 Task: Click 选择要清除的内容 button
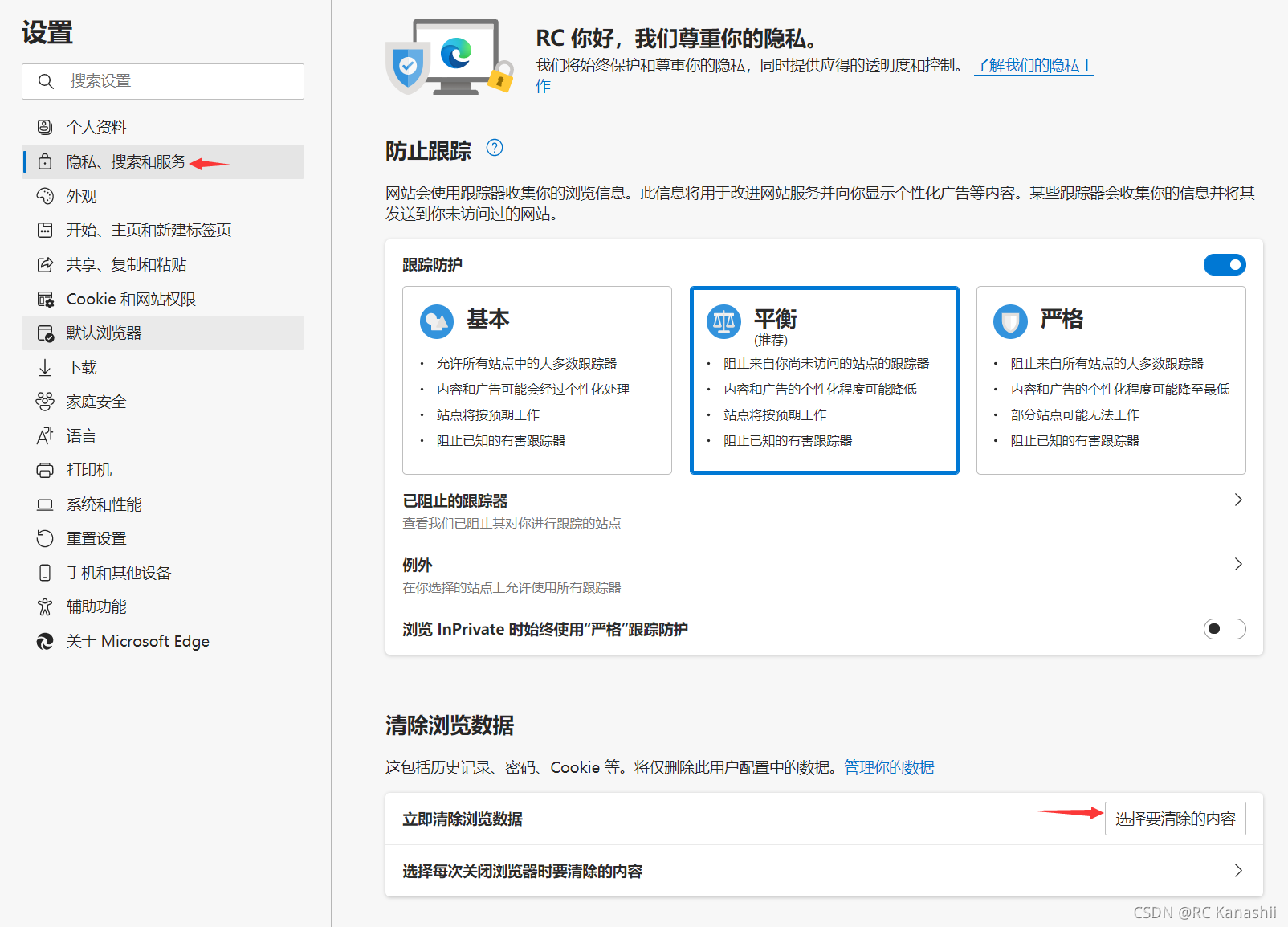tap(1175, 819)
